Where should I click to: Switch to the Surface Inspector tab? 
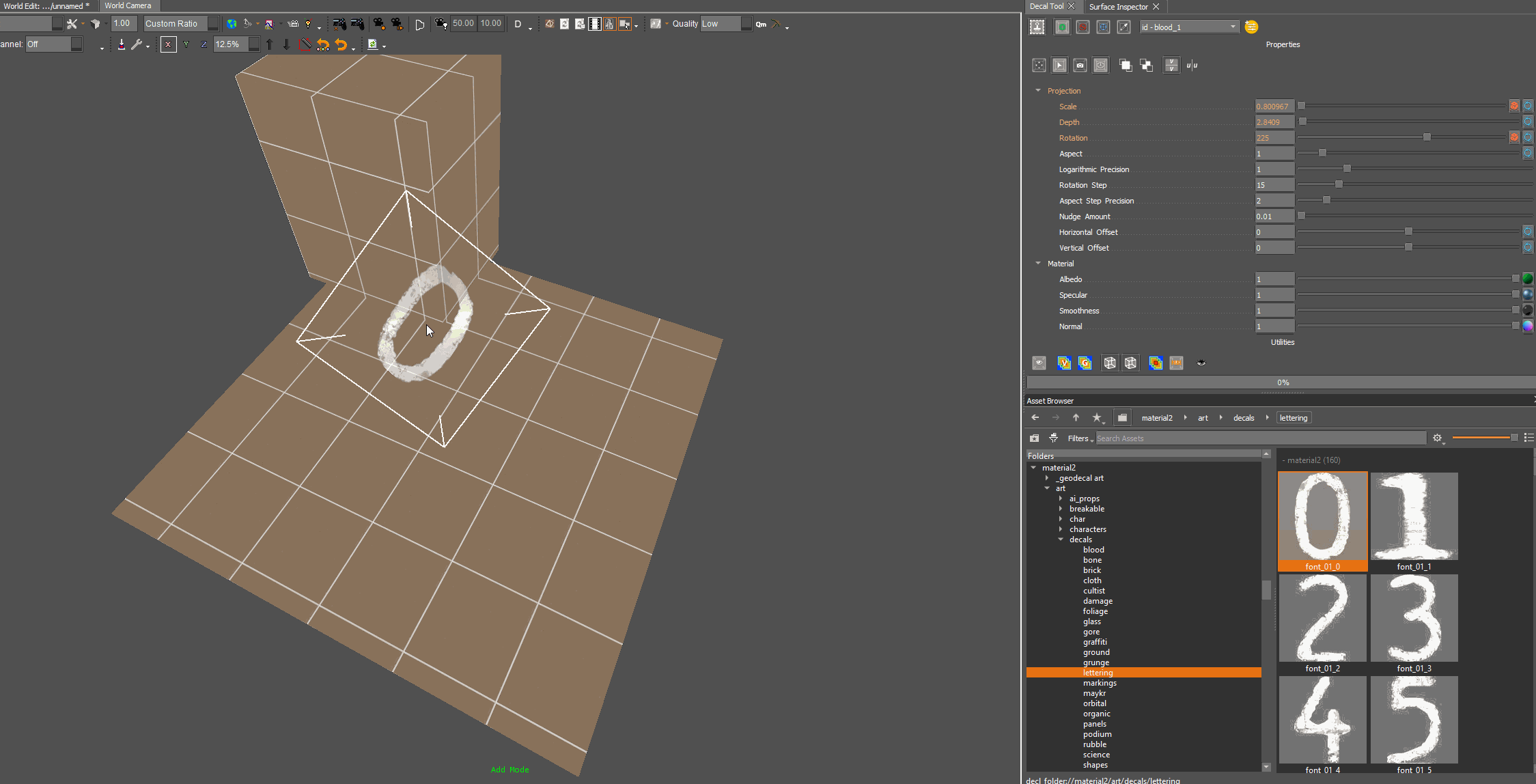tap(1118, 6)
